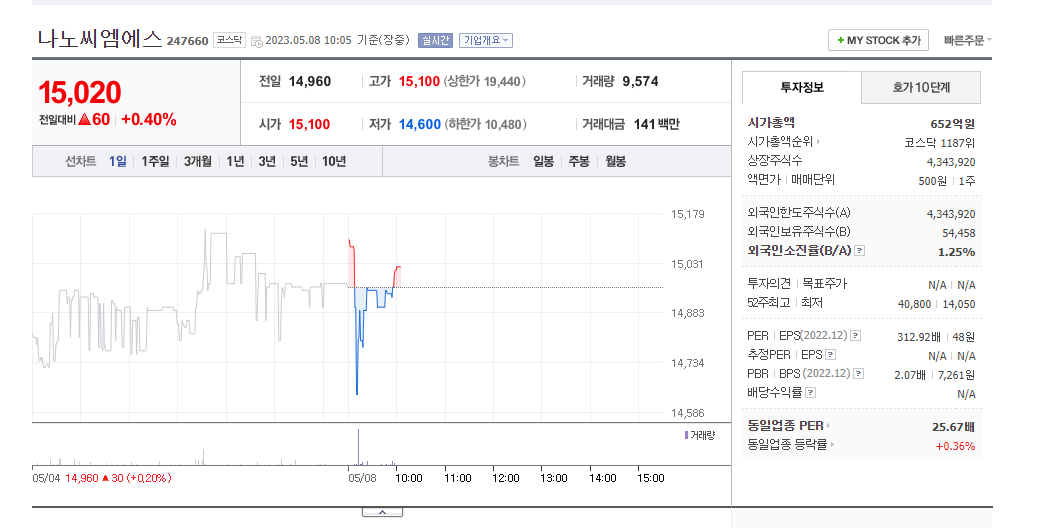
Task: Select the 5년 line chart period
Action: coord(299,161)
